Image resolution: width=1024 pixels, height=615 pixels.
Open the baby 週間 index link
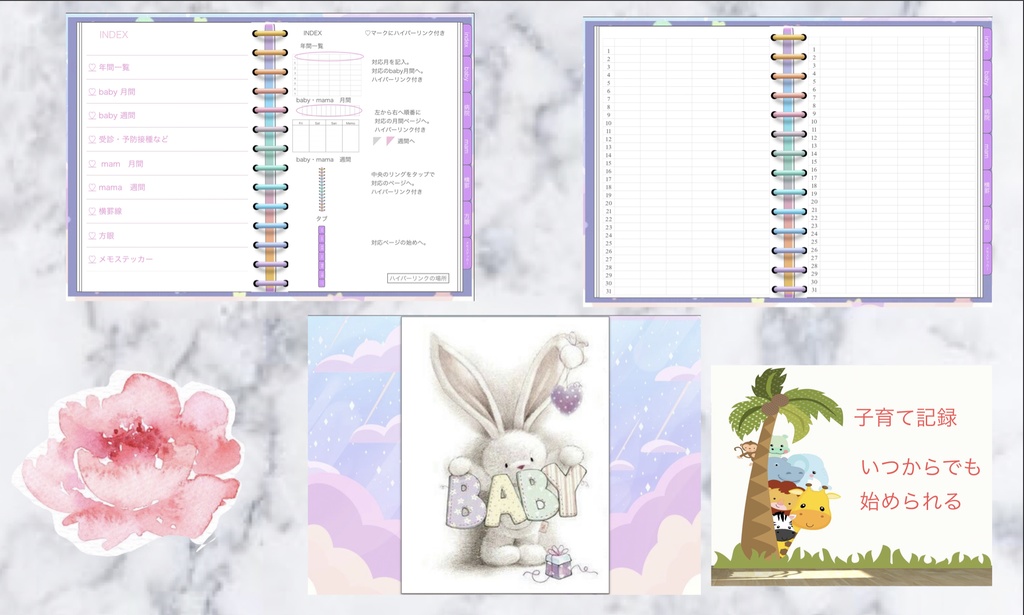[117, 116]
